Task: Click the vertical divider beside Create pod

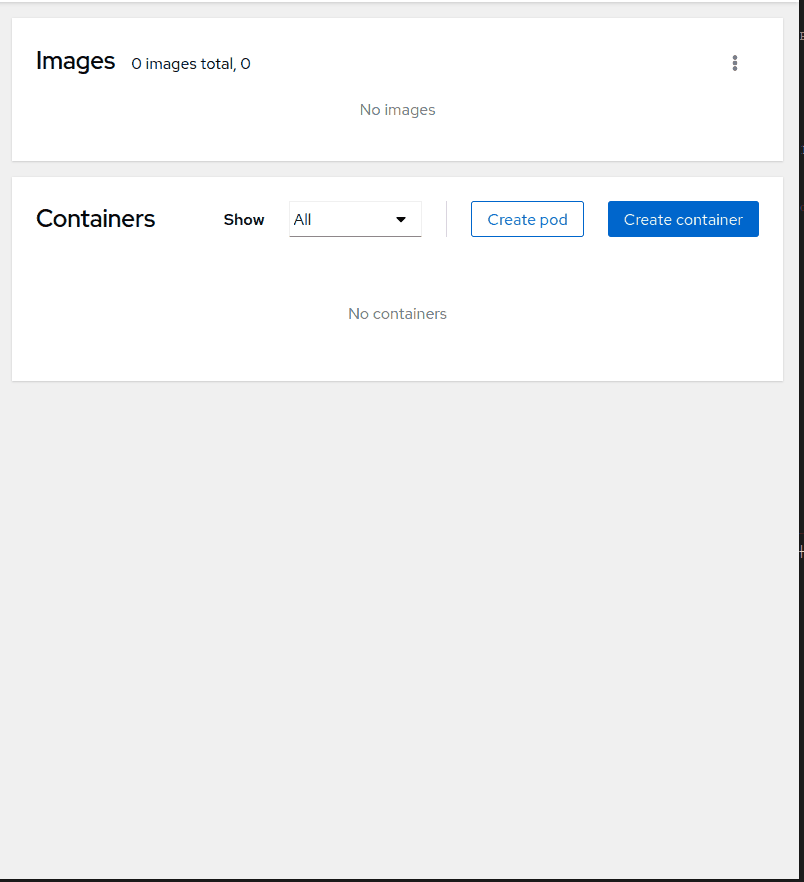Action: [446, 219]
